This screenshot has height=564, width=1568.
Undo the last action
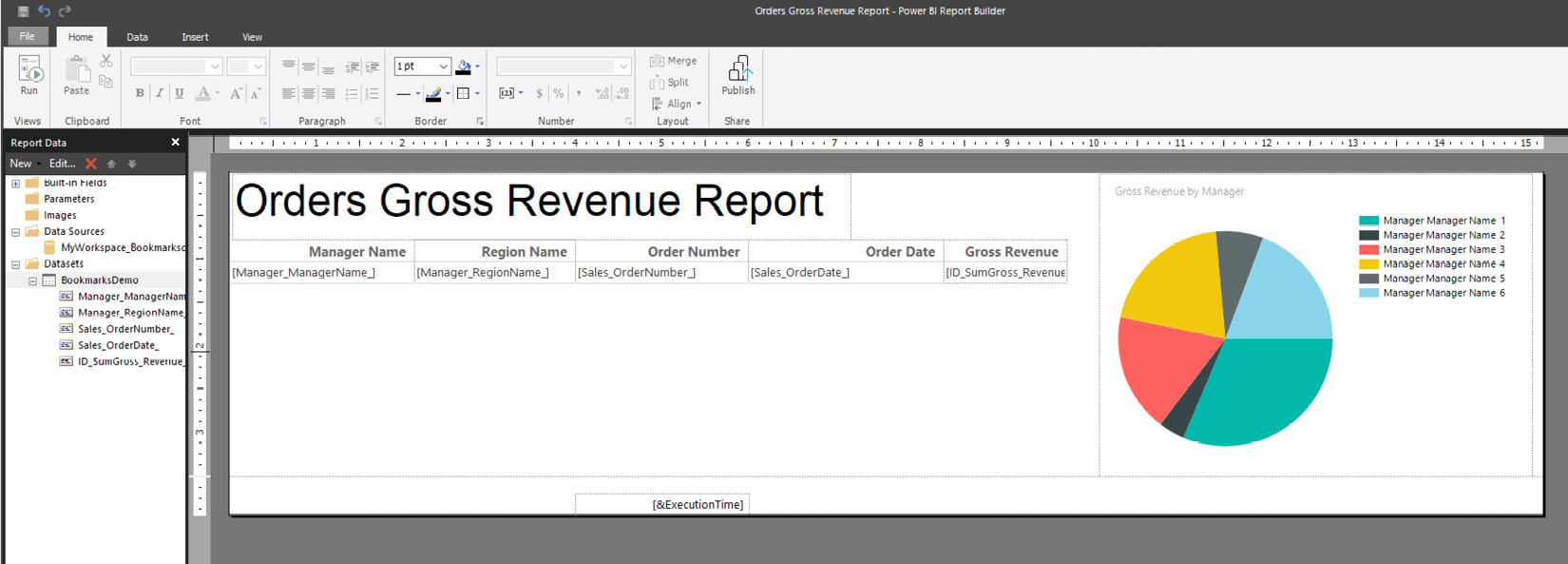click(44, 11)
